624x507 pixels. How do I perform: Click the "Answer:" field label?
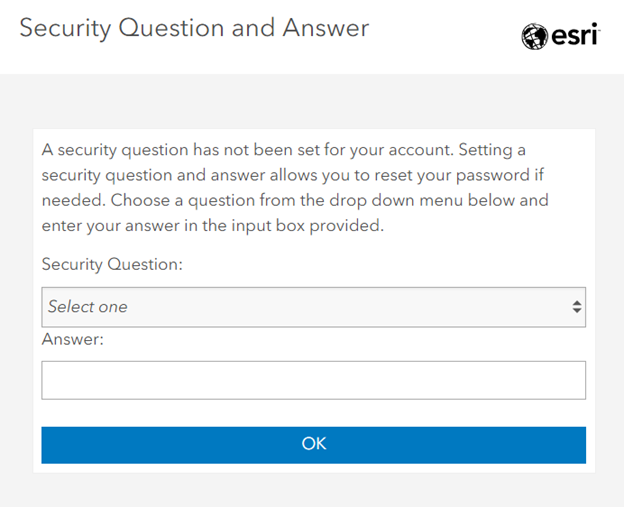(x=73, y=339)
